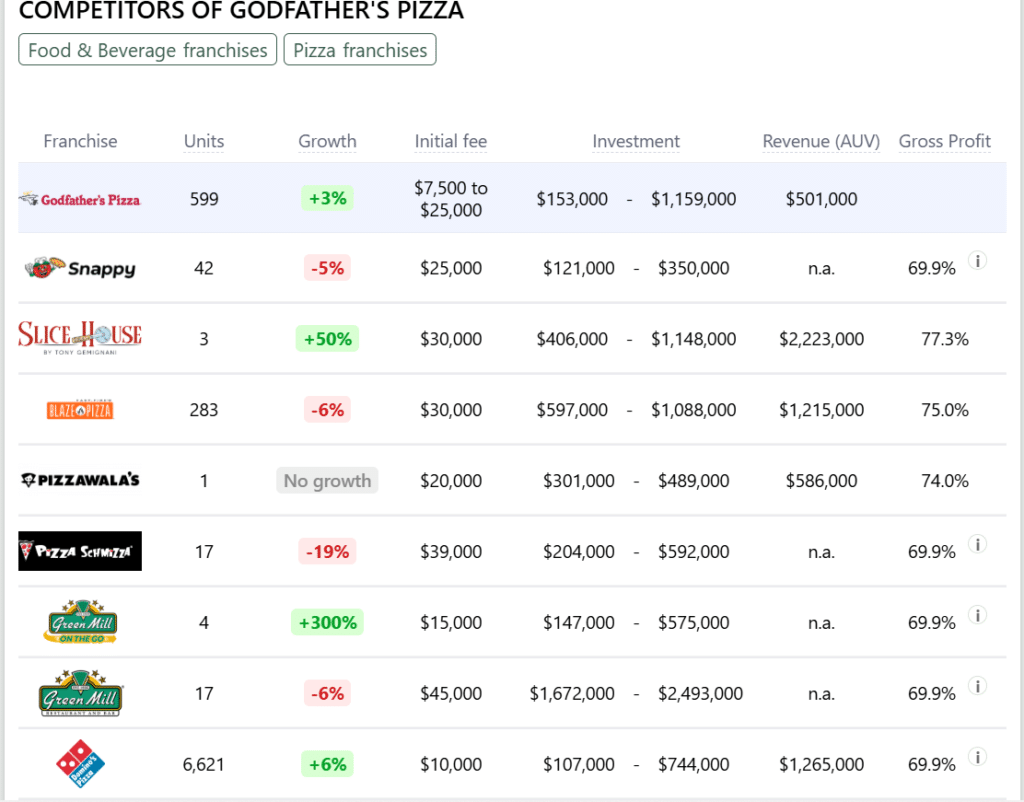
Task: Select the -5% growth badge
Action: point(327,268)
